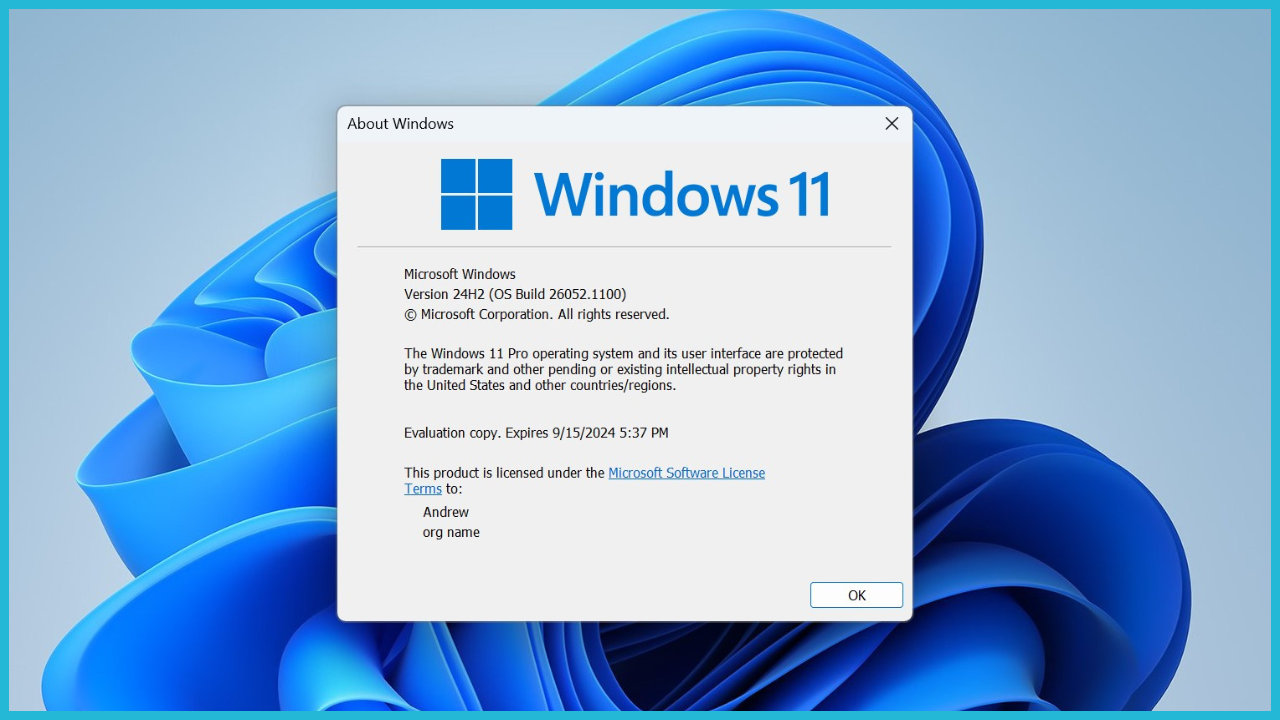Viewport: 1280px width, 720px height.
Task: Click the Version 24H2 OS Build line
Action: coord(515,294)
